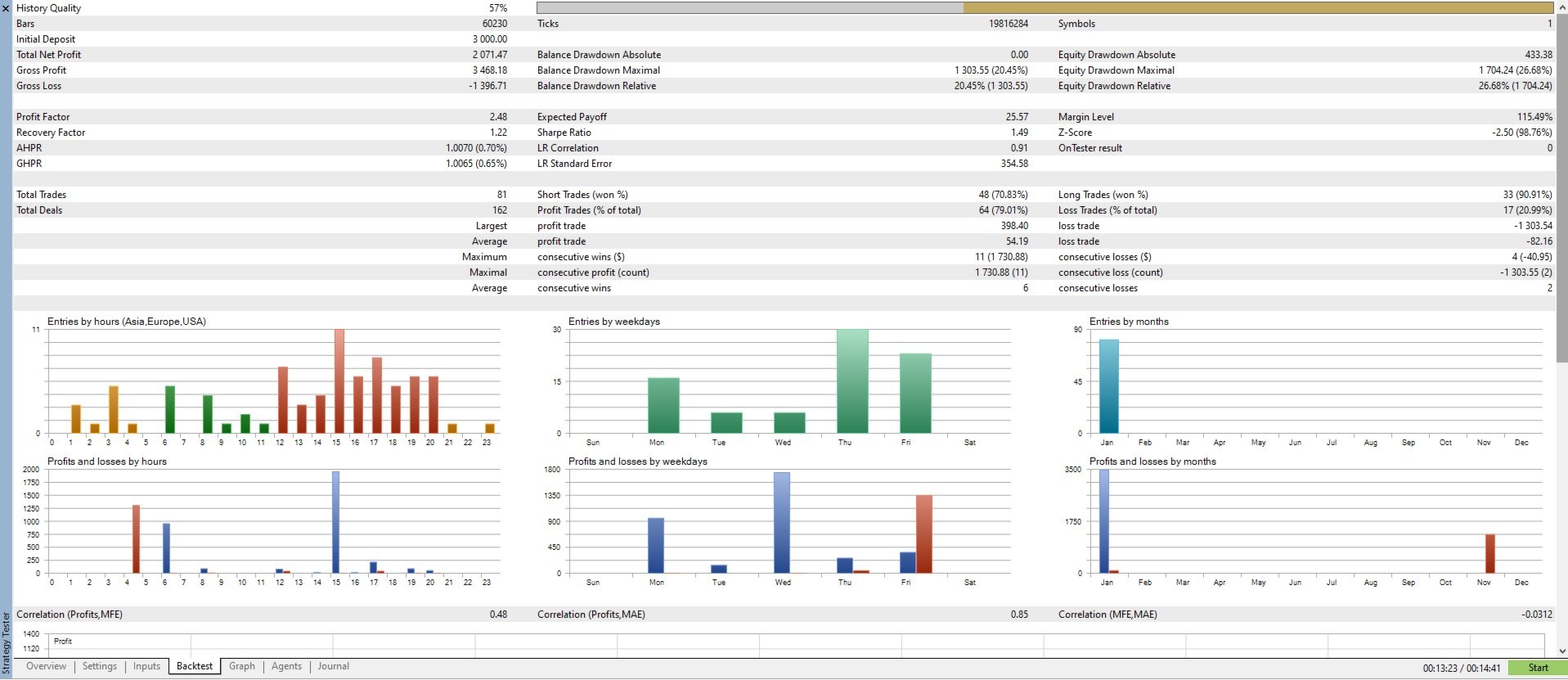Close the Strategy Tester panel

point(6,8)
